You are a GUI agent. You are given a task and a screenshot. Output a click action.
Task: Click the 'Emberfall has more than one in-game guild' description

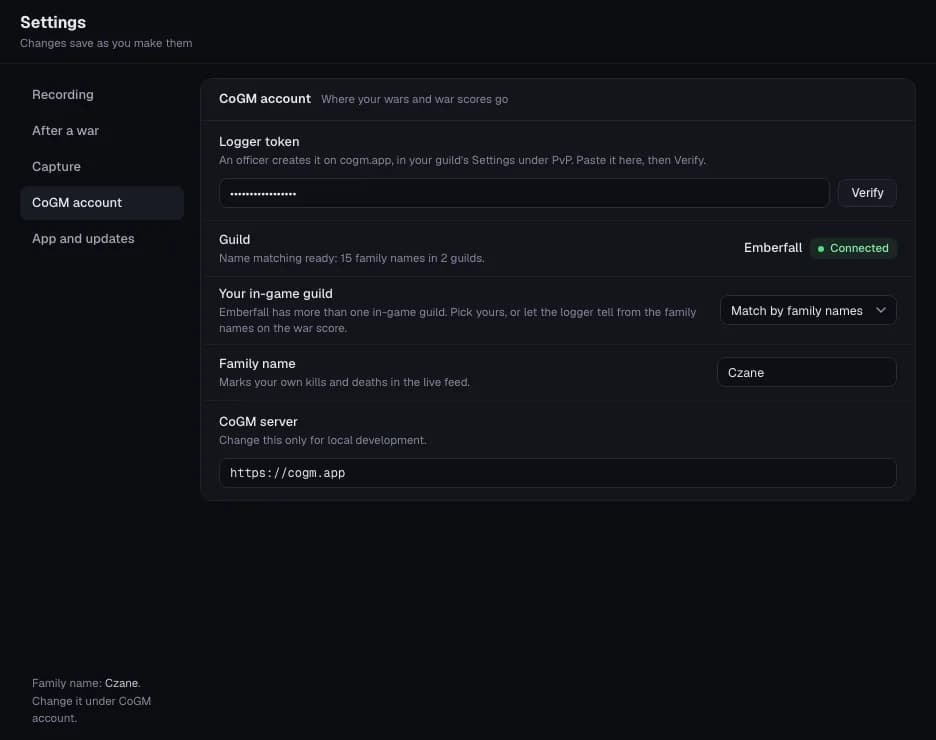457,320
